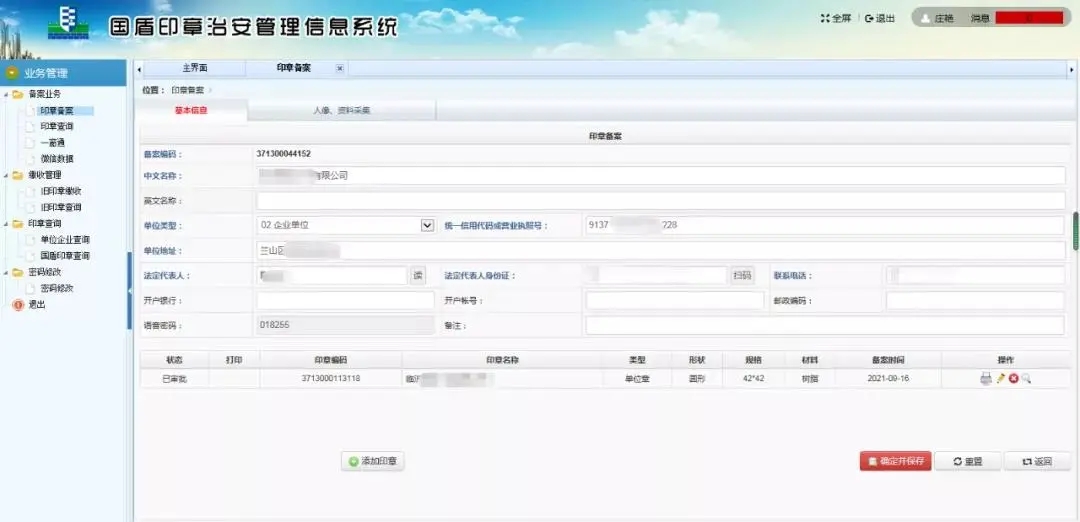The width and height of the screenshot is (1080, 522).
Task: Click the 重置 reset button
Action: (x=967, y=461)
